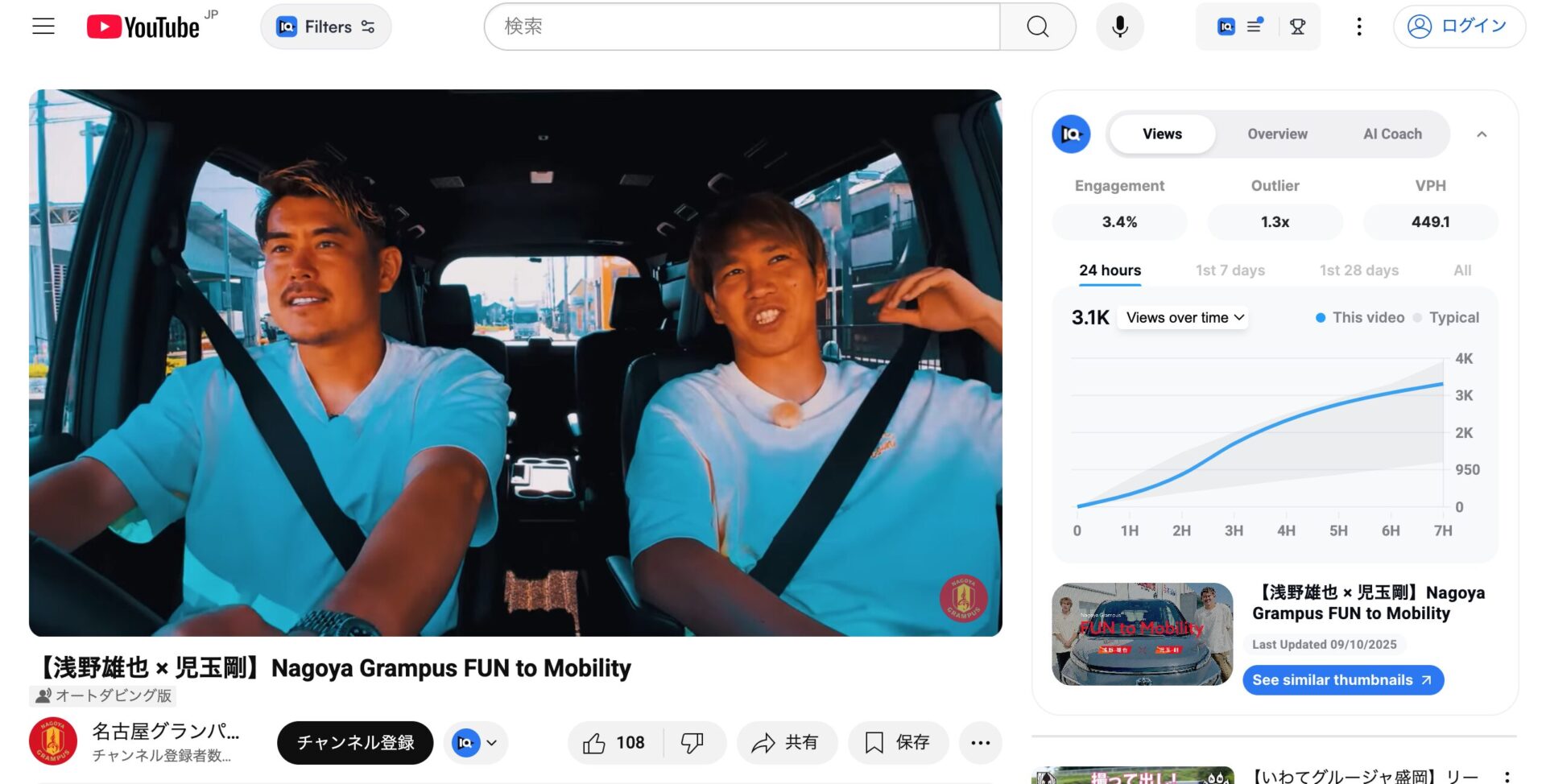The image size is (1546, 784).
Task: Select the 24 hours range tab
Action: [1110, 270]
